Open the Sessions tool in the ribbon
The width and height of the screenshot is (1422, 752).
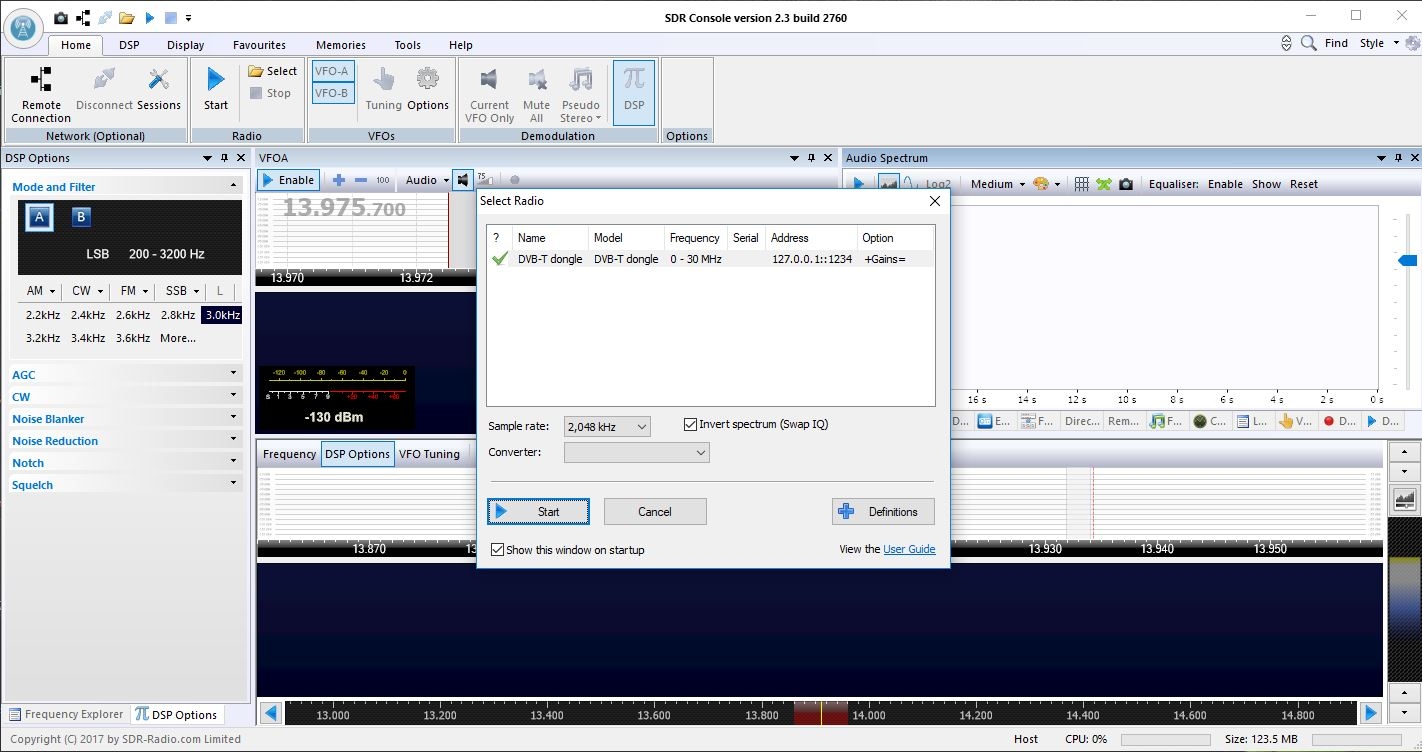point(159,90)
